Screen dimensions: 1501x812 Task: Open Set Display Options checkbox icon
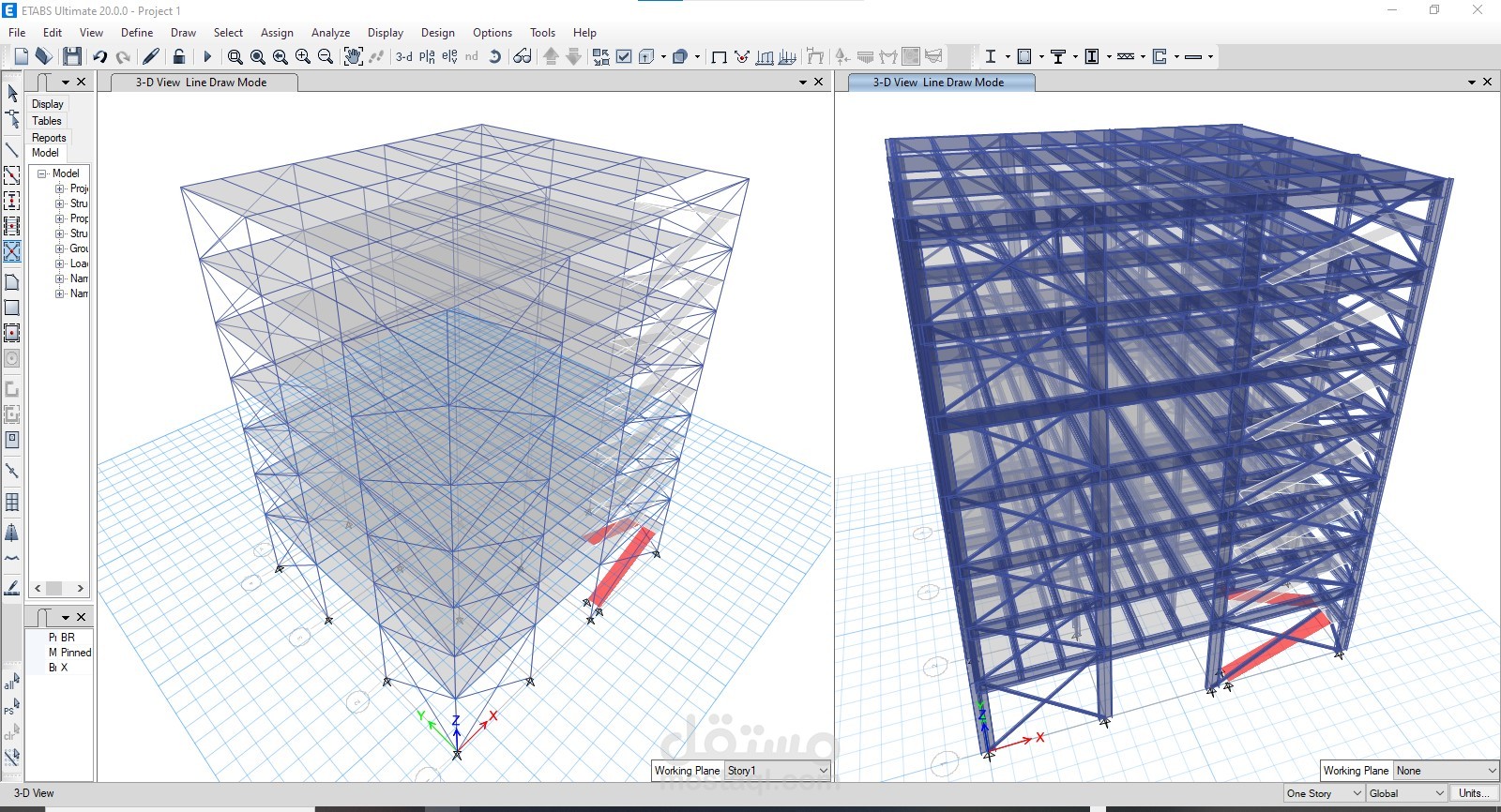click(x=624, y=57)
